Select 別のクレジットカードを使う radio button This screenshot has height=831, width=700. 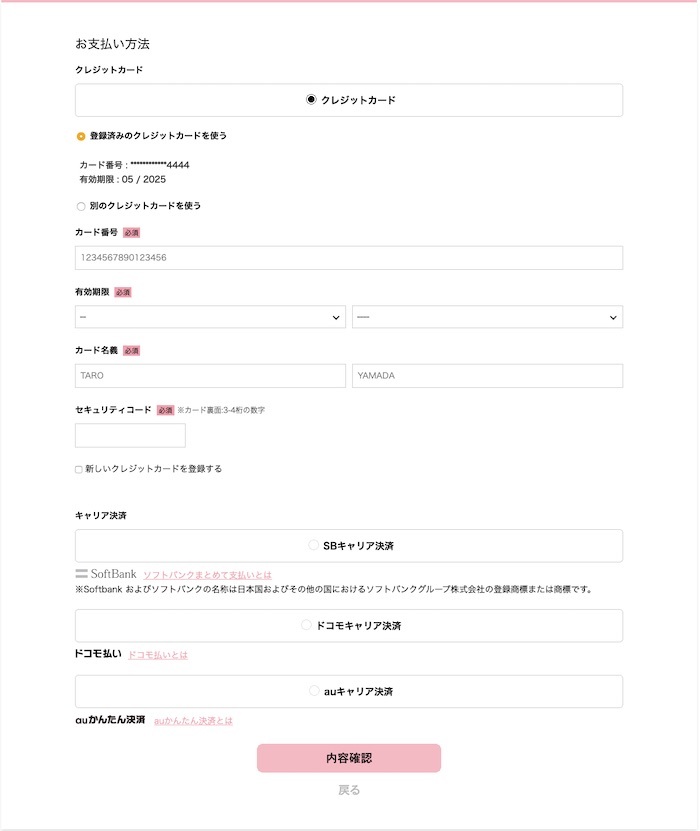(x=81, y=206)
